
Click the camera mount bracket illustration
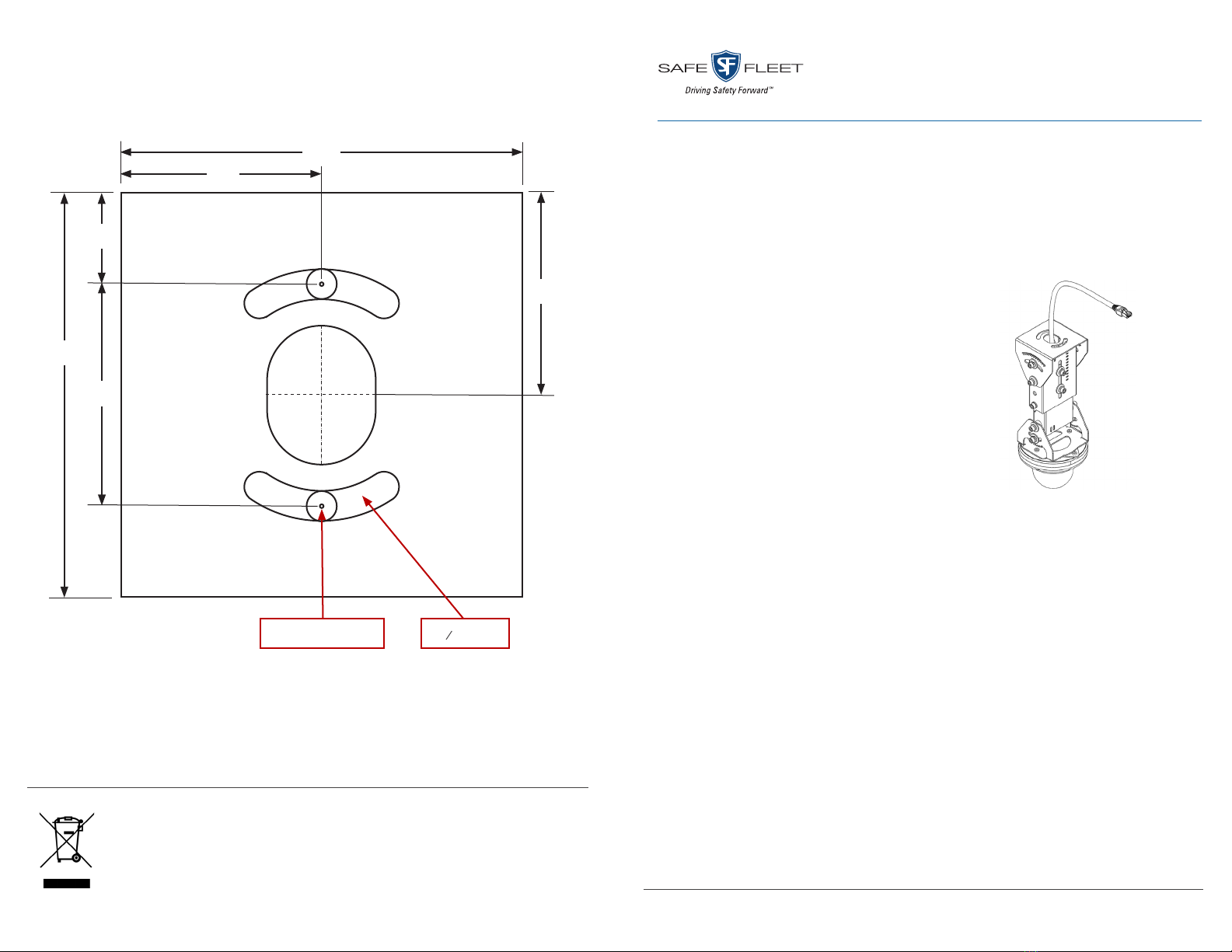[x=1055, y=389]
